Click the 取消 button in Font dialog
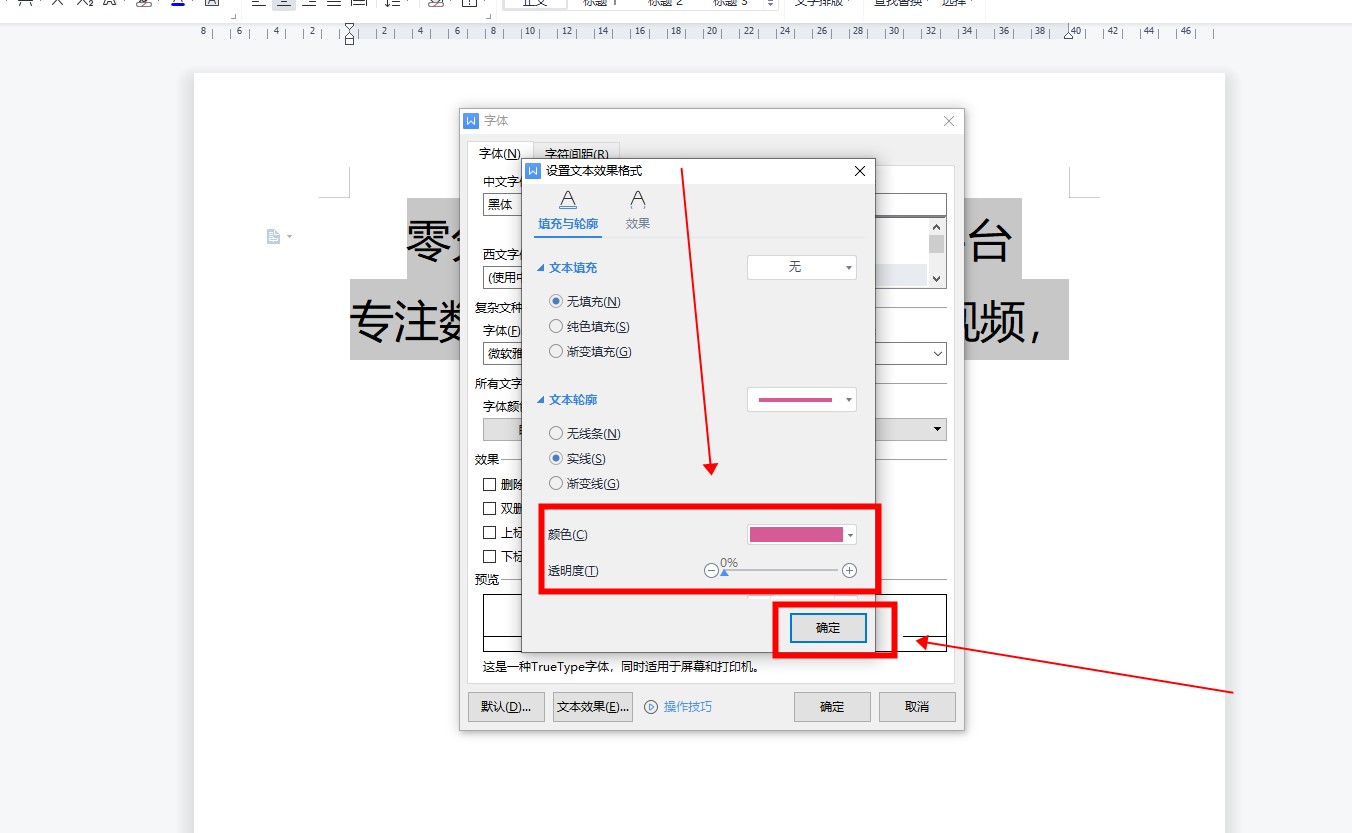 tap(917, 707)
